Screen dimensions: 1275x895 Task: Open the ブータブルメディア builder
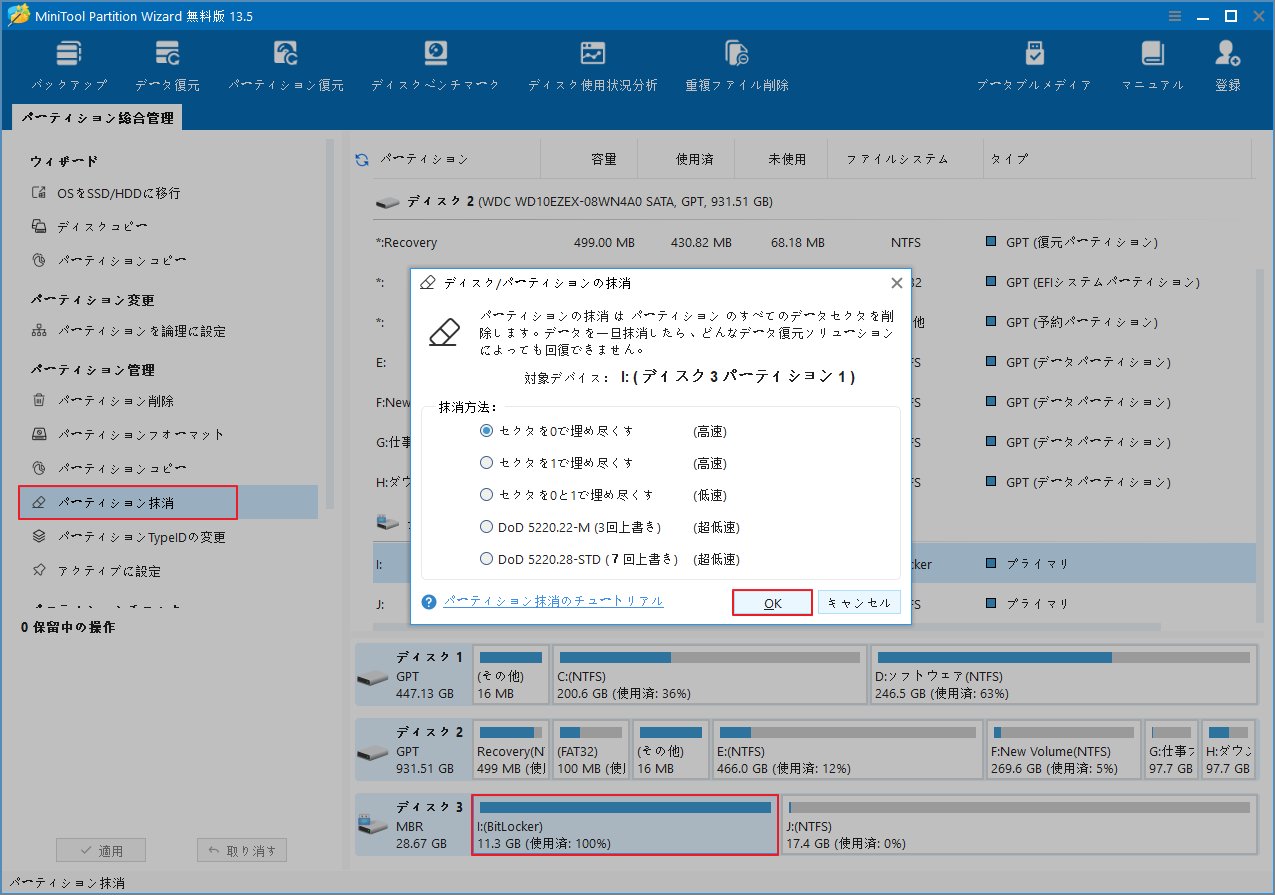tap(1034, 62)
